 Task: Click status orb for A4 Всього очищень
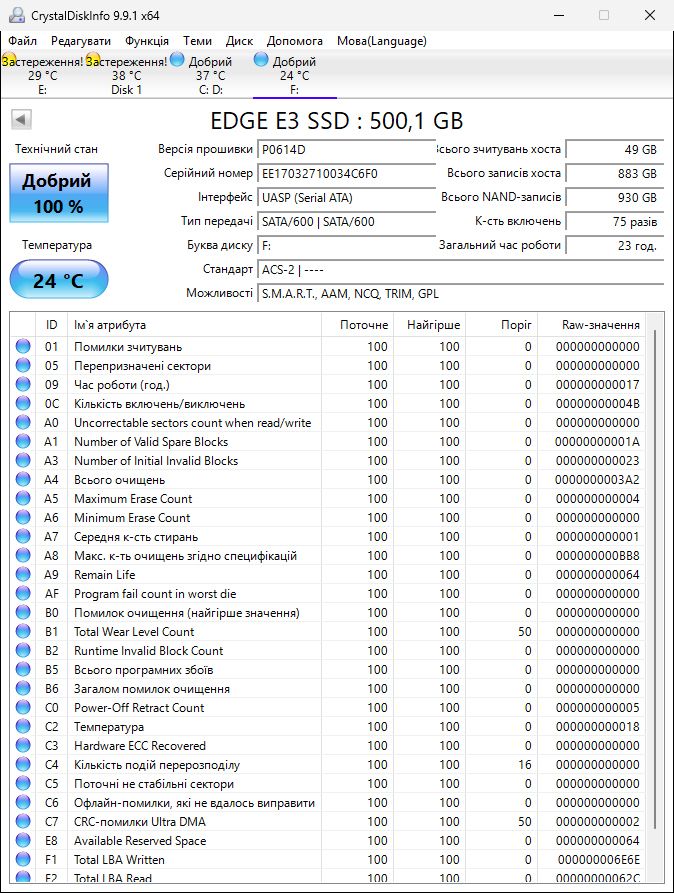click(23, 479)
